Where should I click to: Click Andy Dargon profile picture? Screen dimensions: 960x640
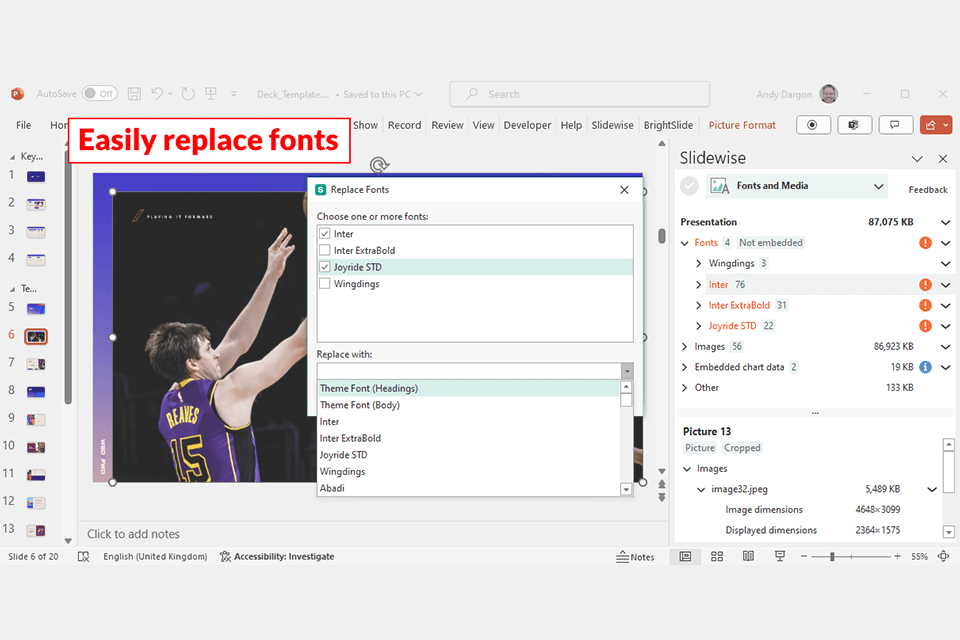(828, 94)
